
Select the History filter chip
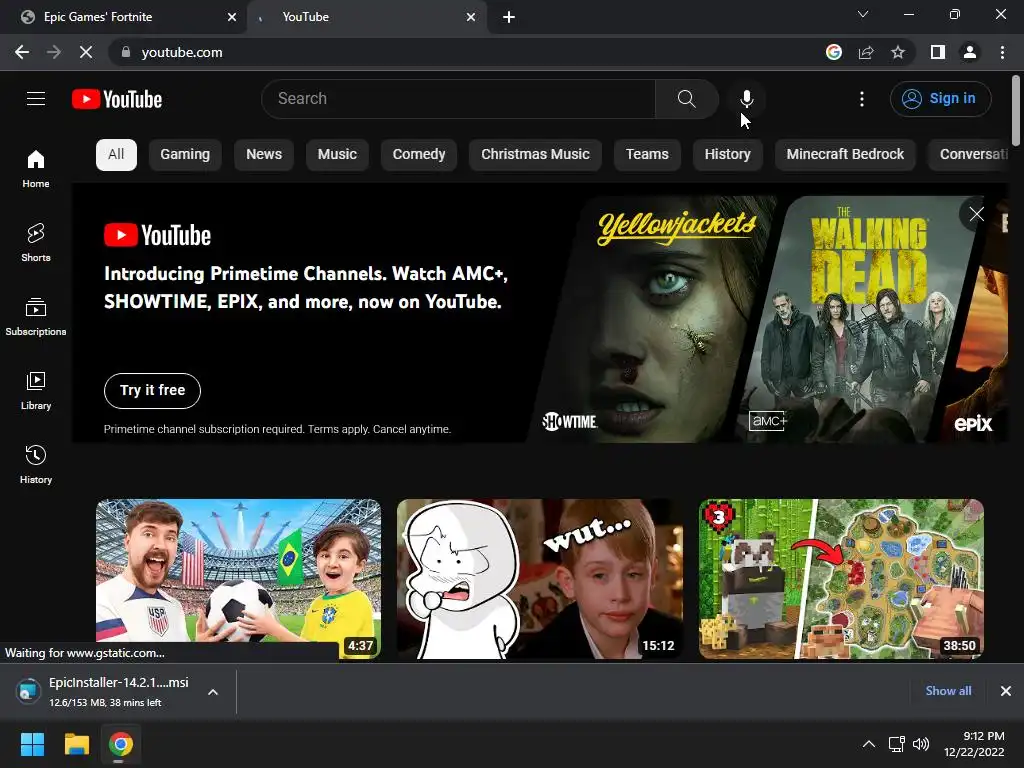(728, 155)
